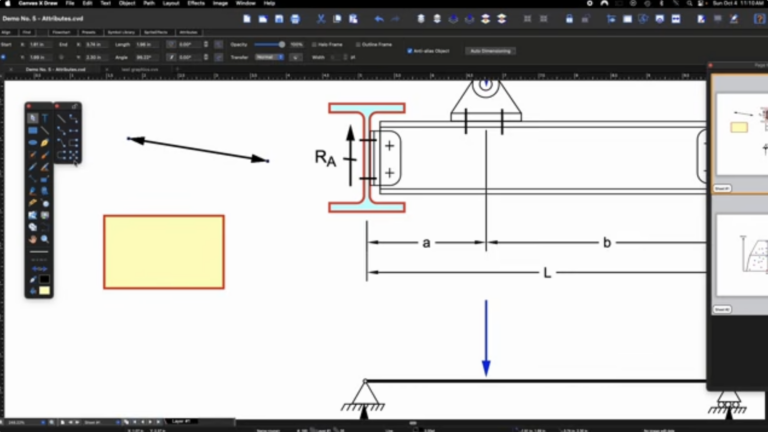The image size is (768, 432).
Task: Click the stepper beside first 0.00° field
Action: [x=206, y=45]
